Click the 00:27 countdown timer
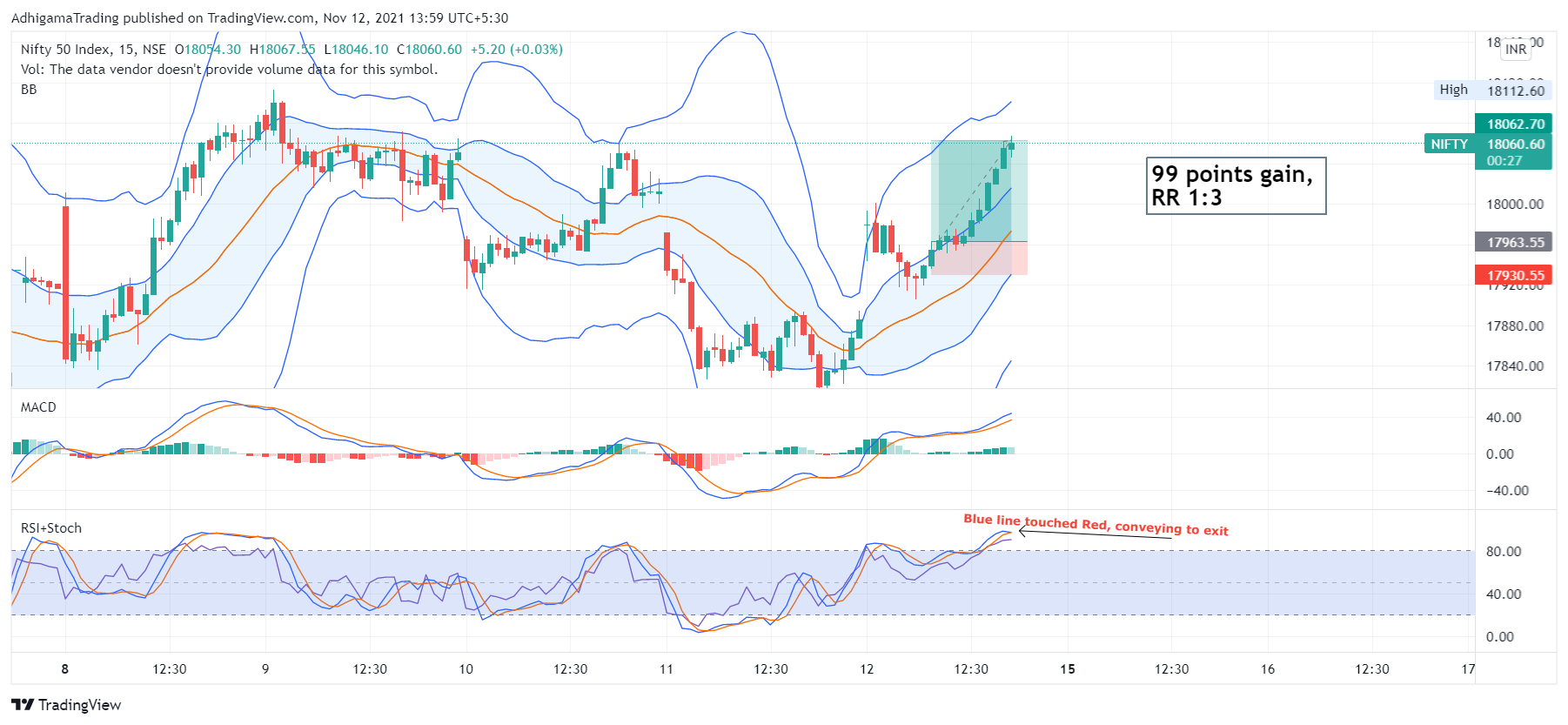1568x725 pixels. click(x=1504, y=161)
